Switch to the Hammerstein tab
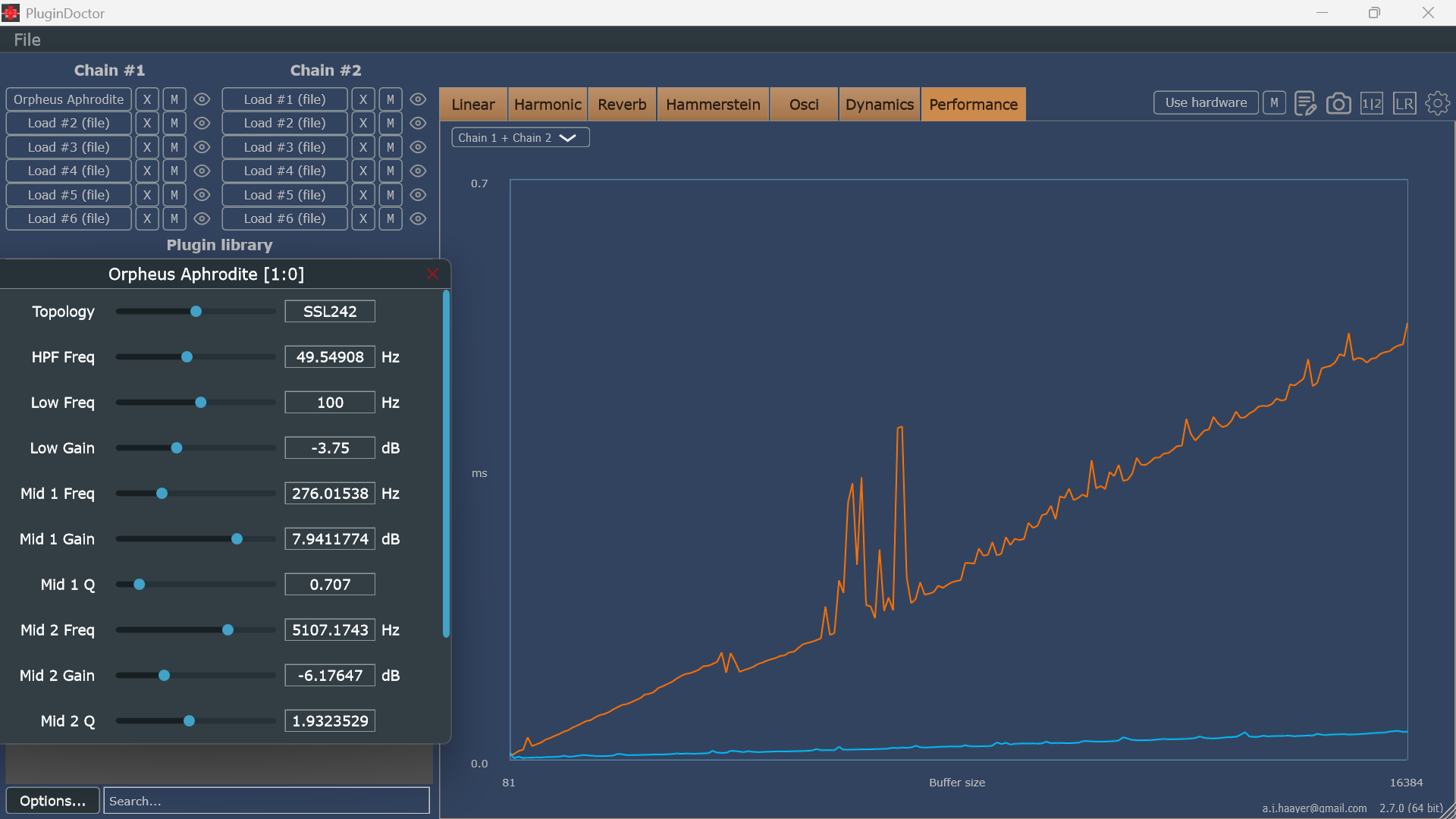The height and width of the screenshot is (819, 1456). click(713, 104)
